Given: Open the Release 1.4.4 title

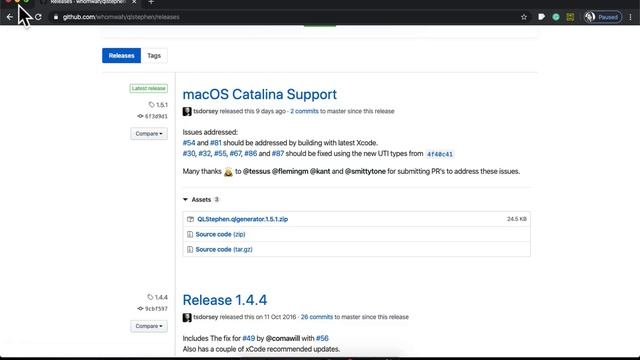Looking at the screenshot, I should [225, 300].
